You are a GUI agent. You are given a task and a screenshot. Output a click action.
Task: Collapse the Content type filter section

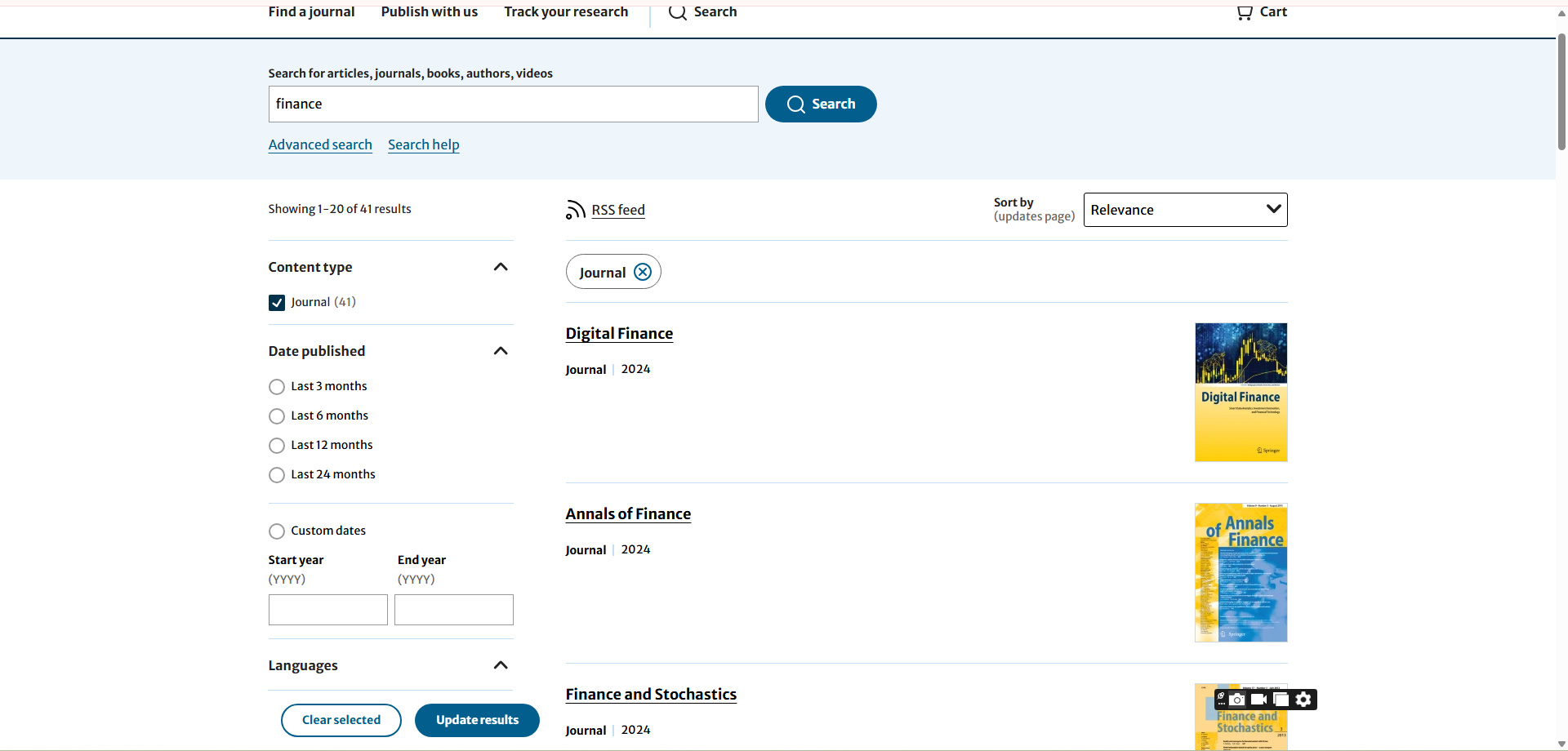[x=501, y=267]
